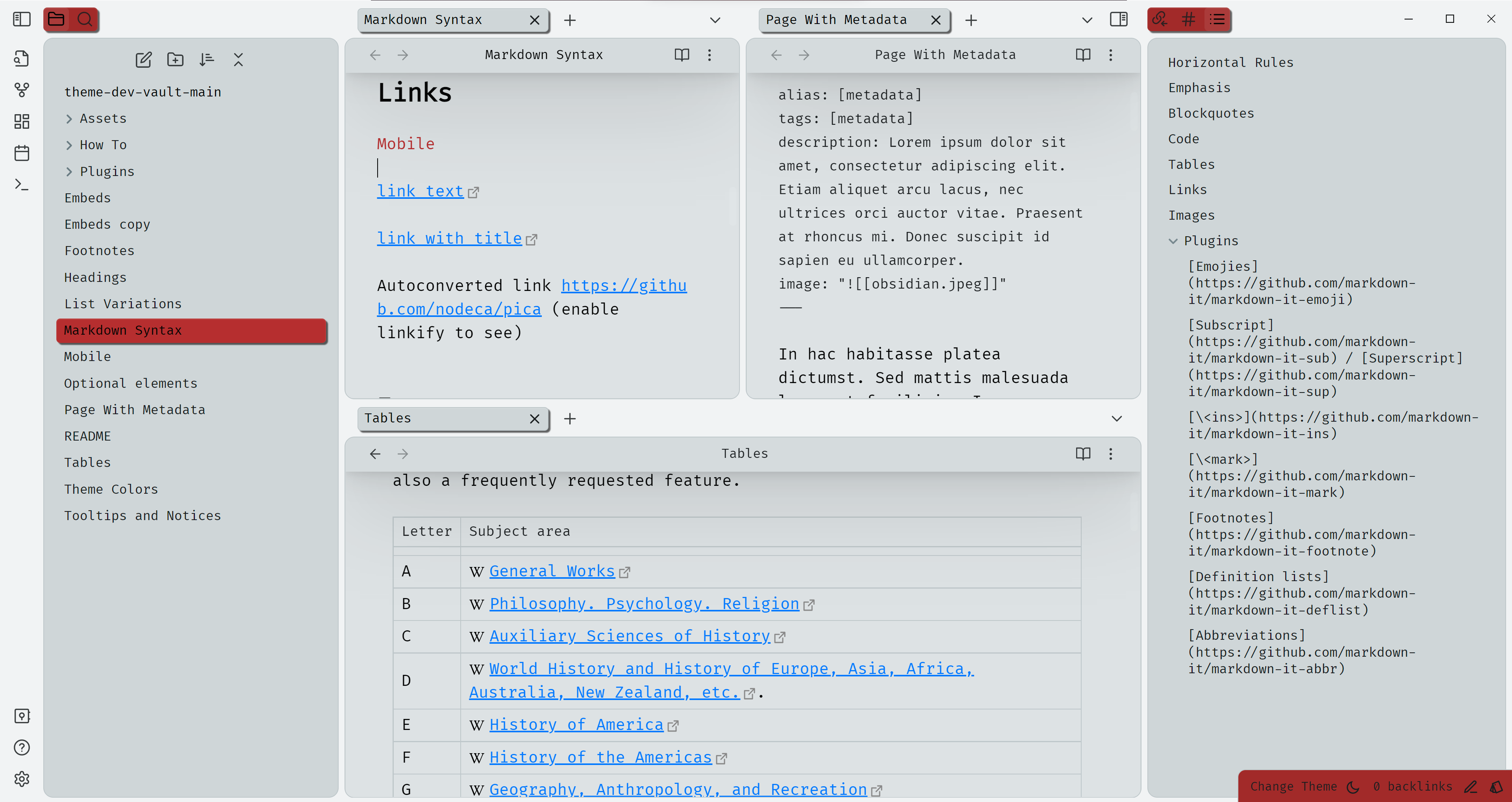Screen dimensions: 1512x802
Task: Follow link to History of America
Action: [x=576, y=724]
